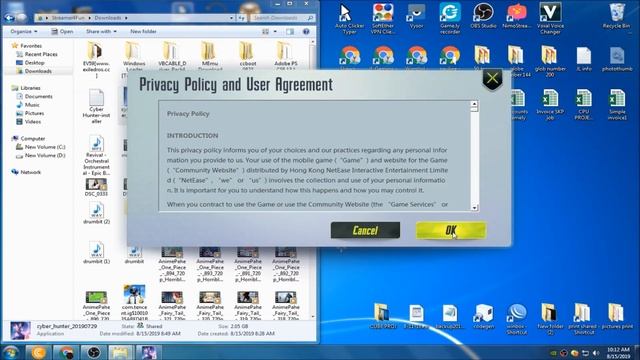Select the MEmu Download folder
640x360 pixels.
pyautogui.click(x=209, y=56)
